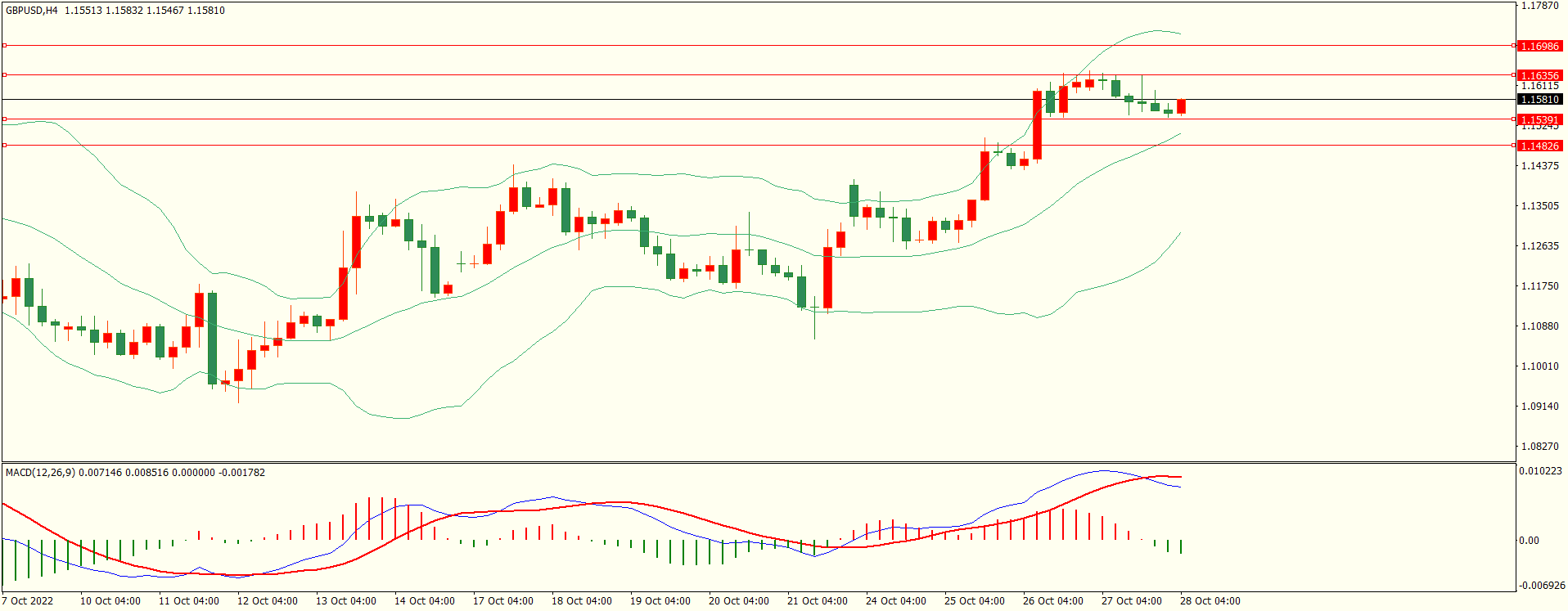The height and width of the screenshot is (611, 1568).
Task: Click the 1.11750 value on price scale
Action: click(1539, 286)
